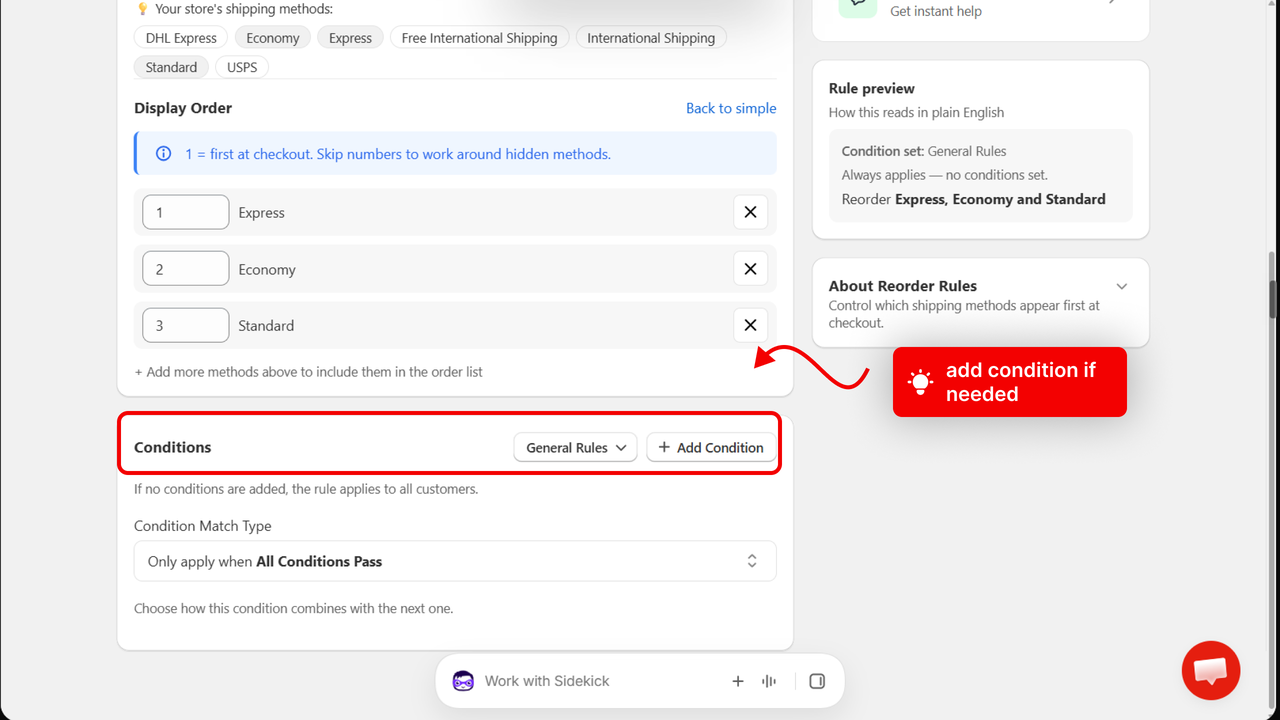Viewport: 1280px width, 720px height.
Task: Select the Express shipping method chip
Action: tap(350, 38)
